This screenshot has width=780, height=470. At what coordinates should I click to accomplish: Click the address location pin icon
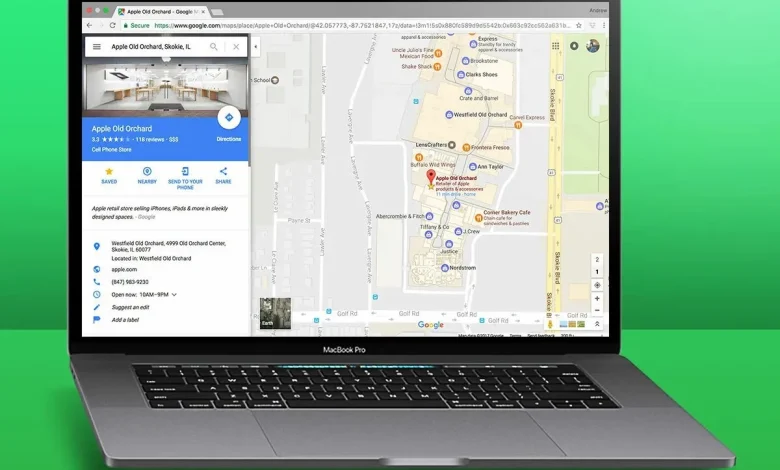coord(97,246)
